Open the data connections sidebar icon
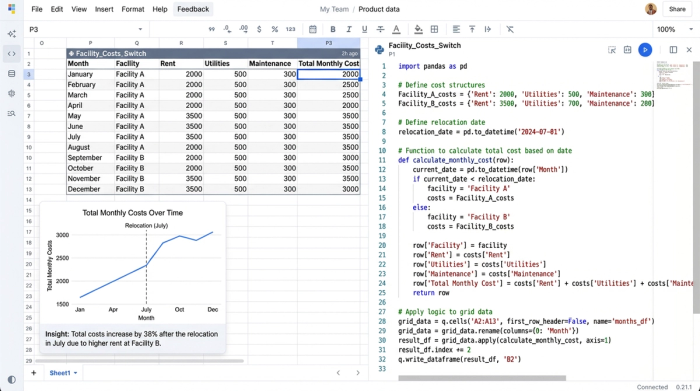This screenshot has width=700, height=391. (12, 74)
